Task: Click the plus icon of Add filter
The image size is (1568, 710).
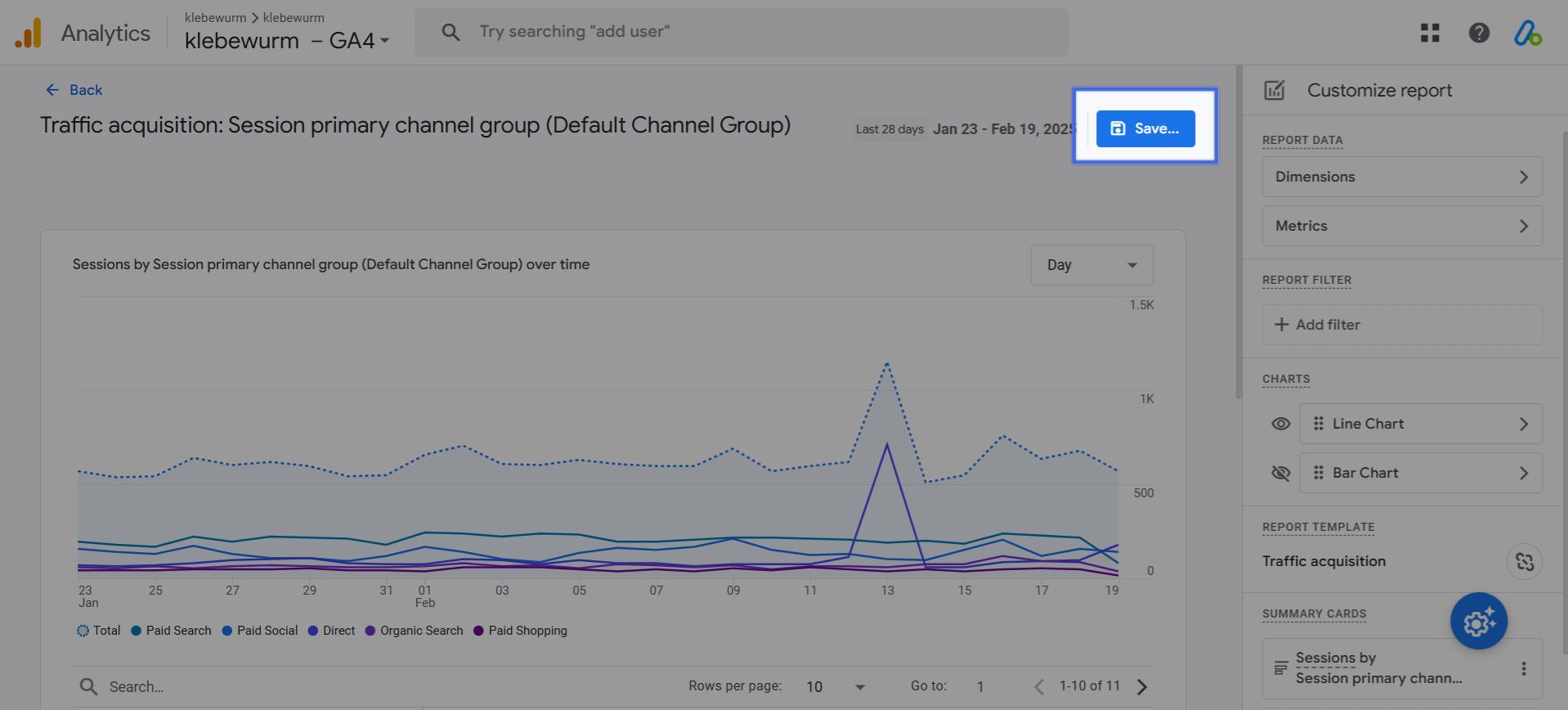Action: point(1281,325)
